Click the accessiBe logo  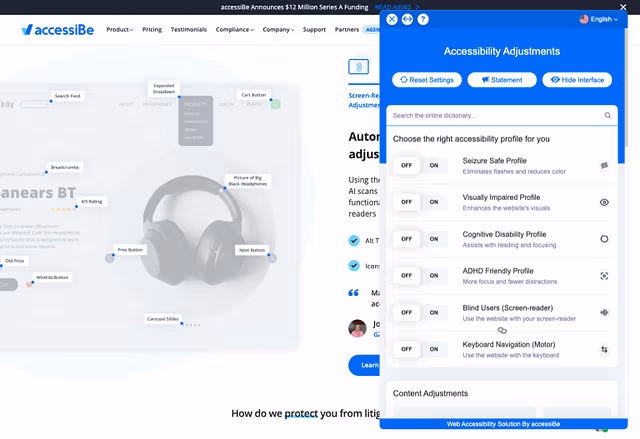click(58, 30)
